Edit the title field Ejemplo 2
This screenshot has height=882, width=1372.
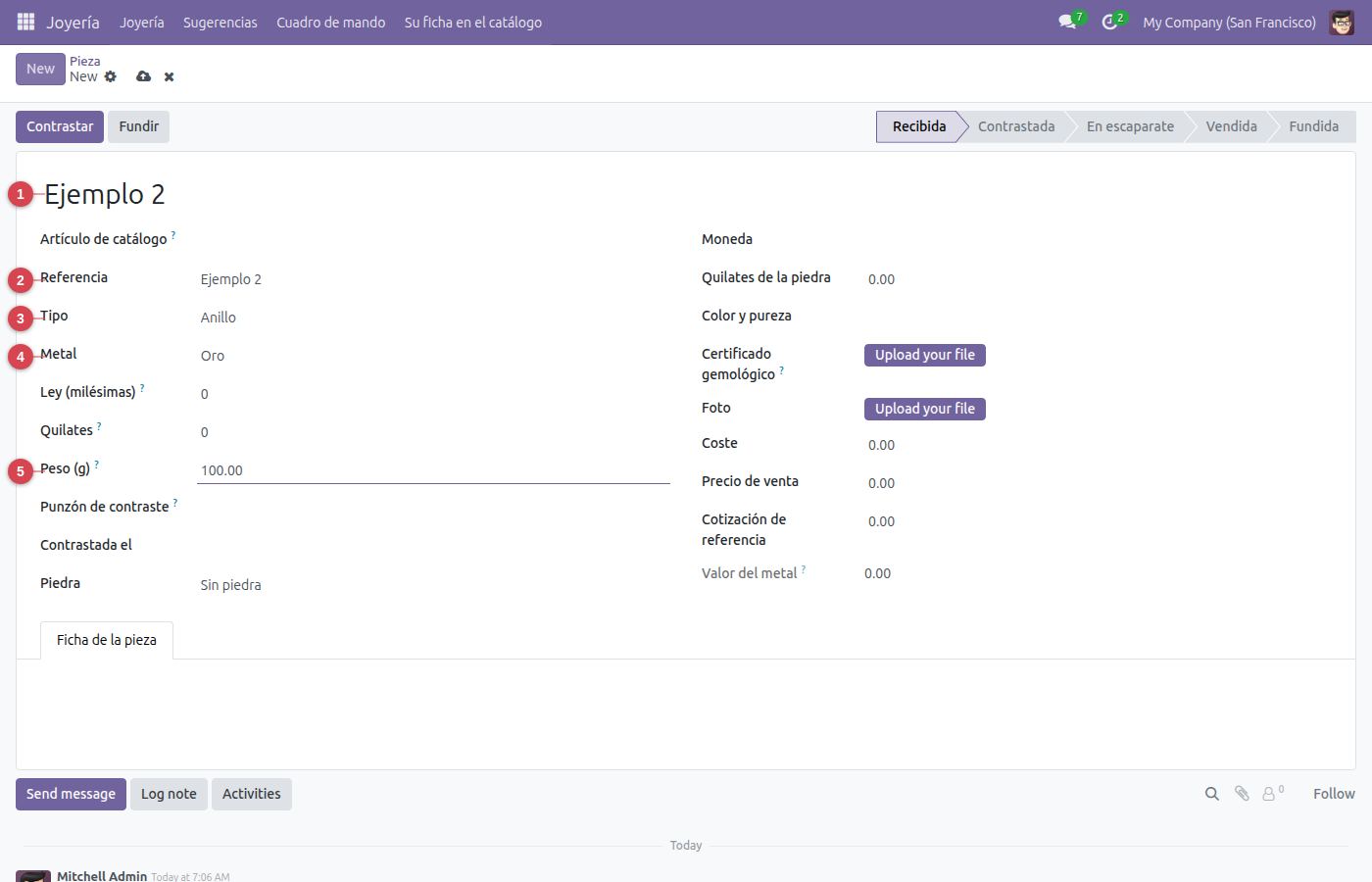[x=686, y=194]
